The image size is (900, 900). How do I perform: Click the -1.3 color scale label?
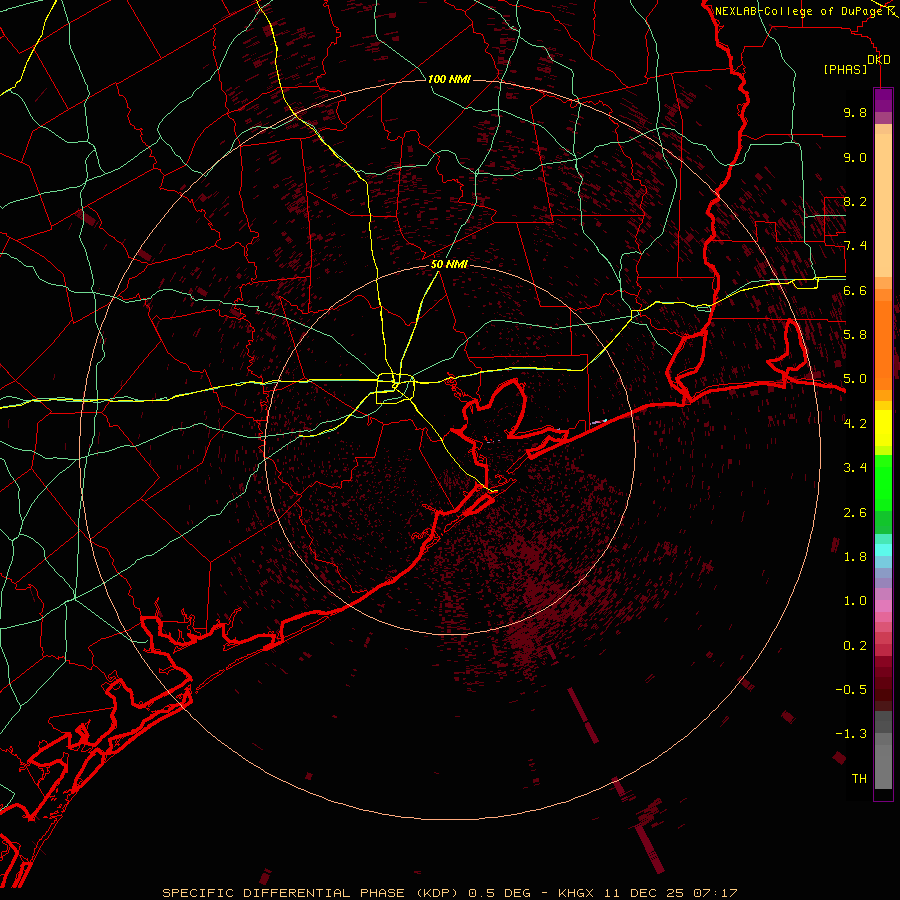pyautogui.click(x=851, y=734)
